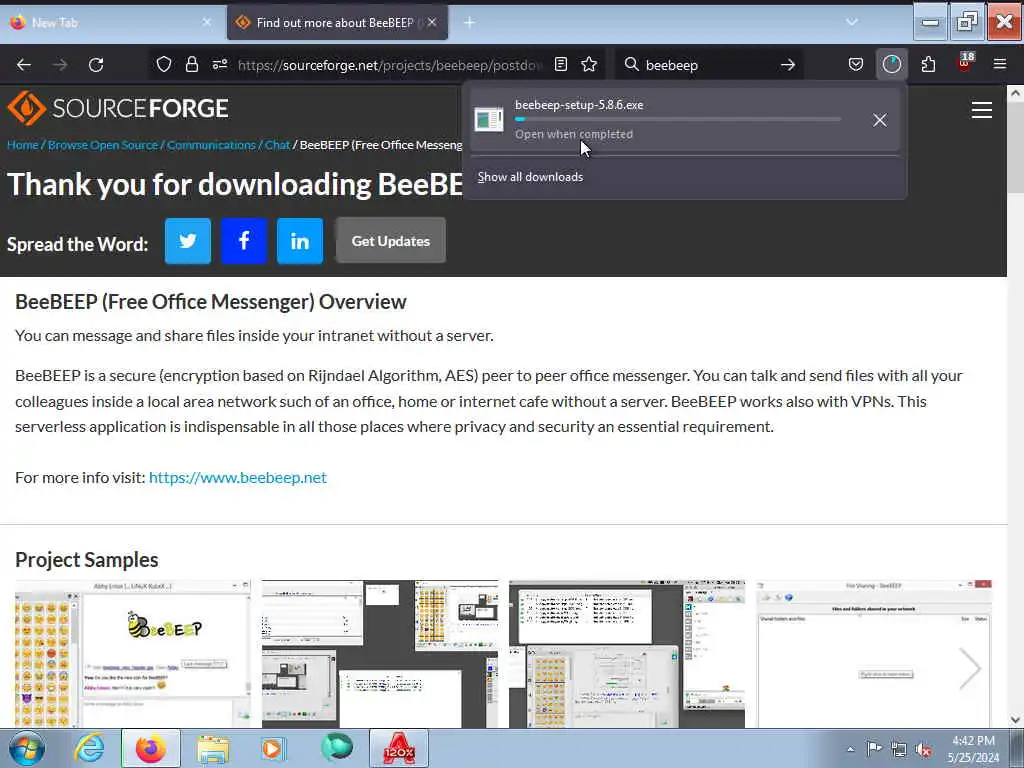
Task: Select Show all downloads
Action: (x=530, y=177)
